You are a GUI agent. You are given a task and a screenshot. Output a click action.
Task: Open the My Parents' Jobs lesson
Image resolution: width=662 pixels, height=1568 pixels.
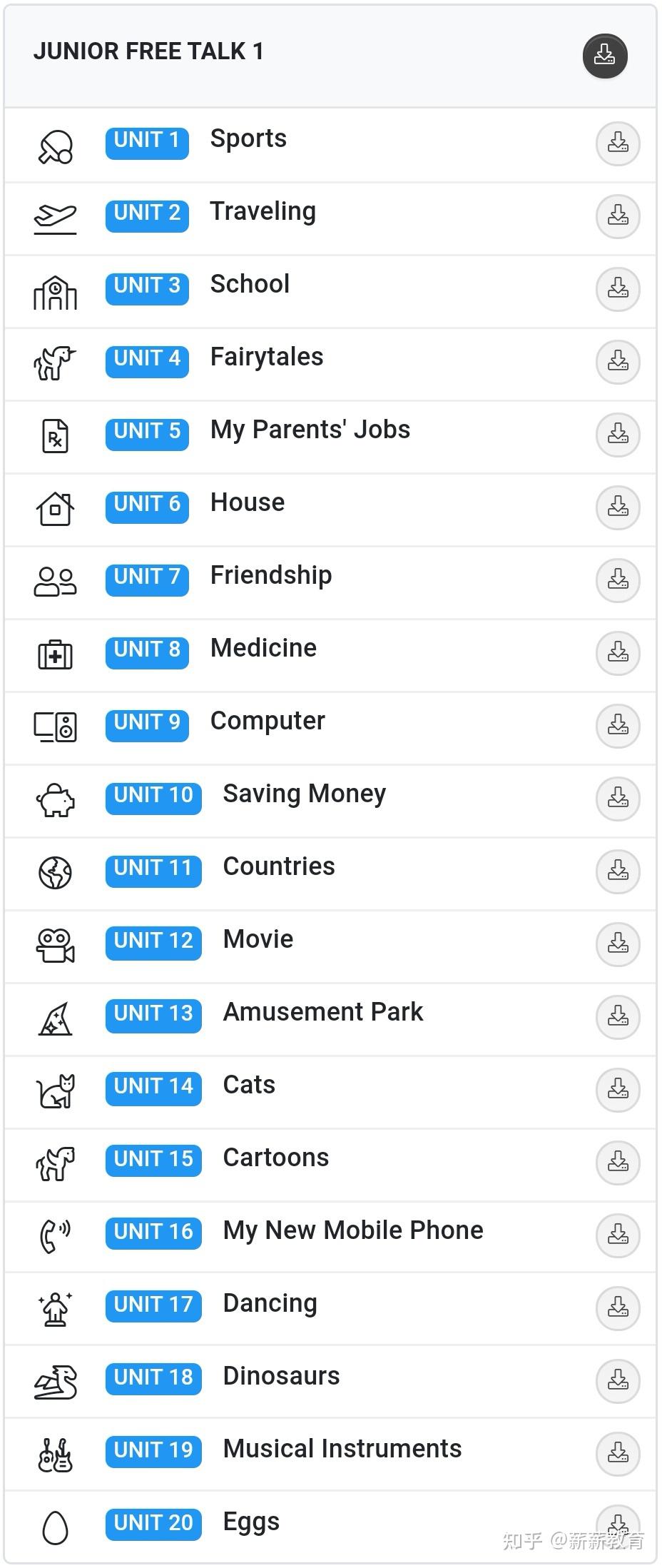point(310,430)
